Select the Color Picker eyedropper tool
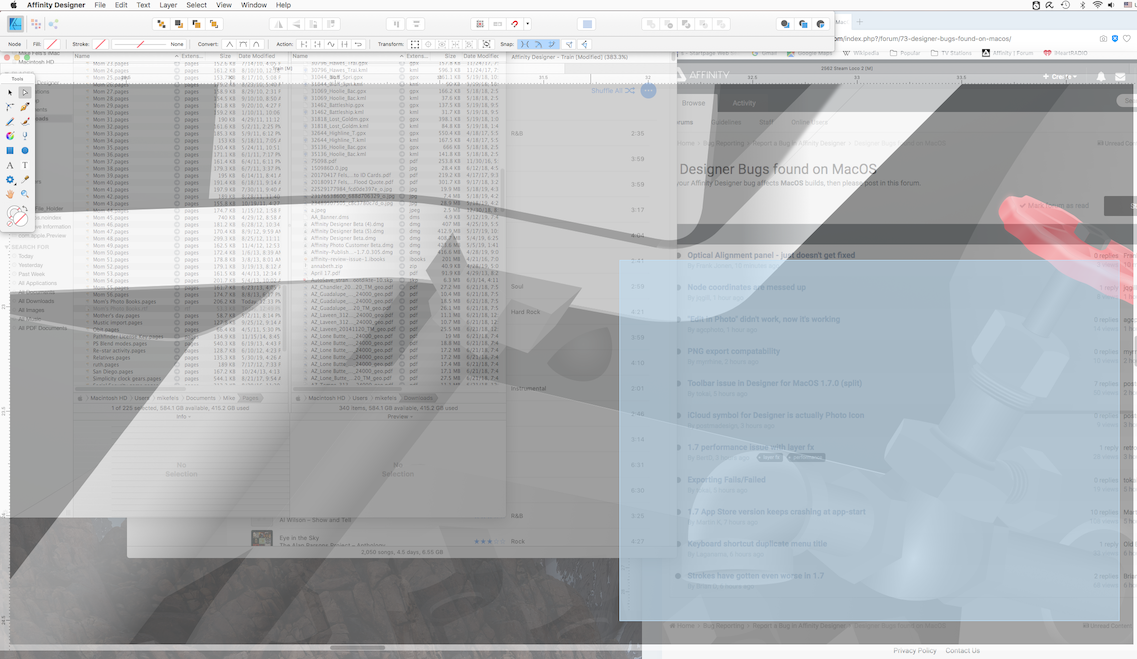 tap(25, 180)
